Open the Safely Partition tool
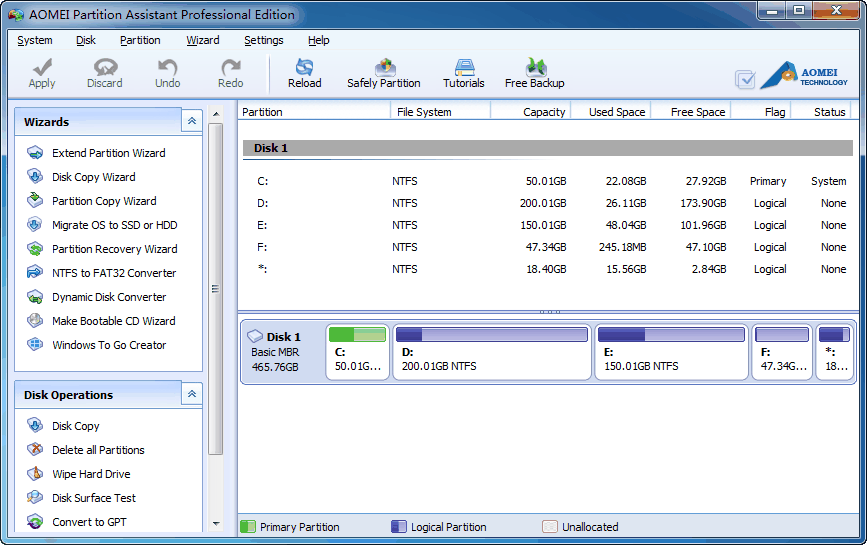Image resolution: width=867 pixels, height=545 pixels. point(384,73)
